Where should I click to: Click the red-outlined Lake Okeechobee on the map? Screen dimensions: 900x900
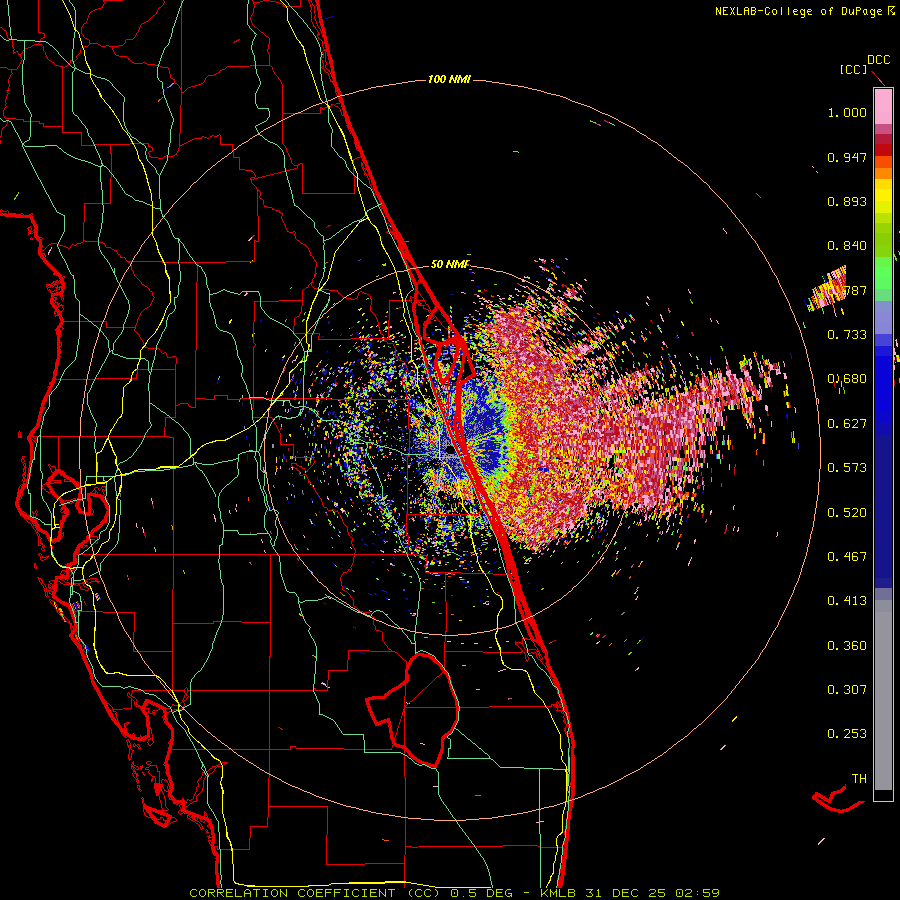click(413, 710)
